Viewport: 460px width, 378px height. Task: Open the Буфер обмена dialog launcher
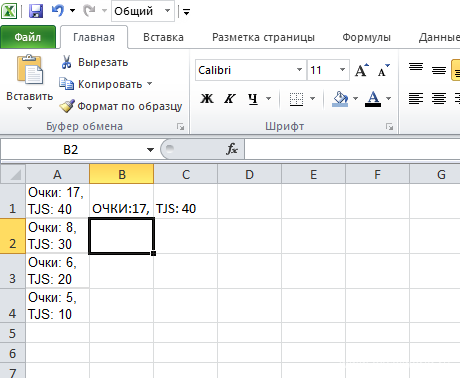[x=181, y=126]
